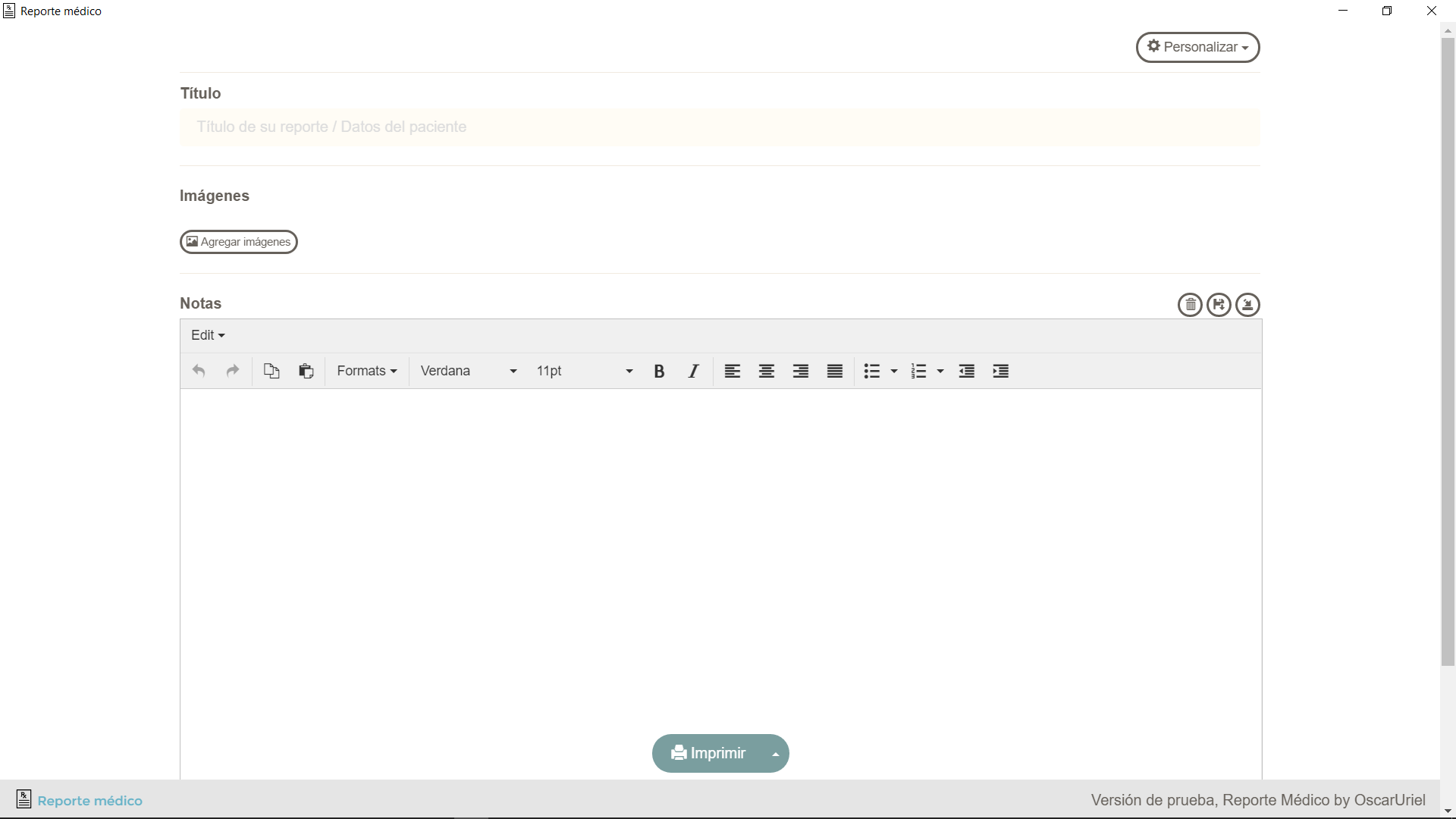
Task: Open the Formats menu
Action: point(367,371)
